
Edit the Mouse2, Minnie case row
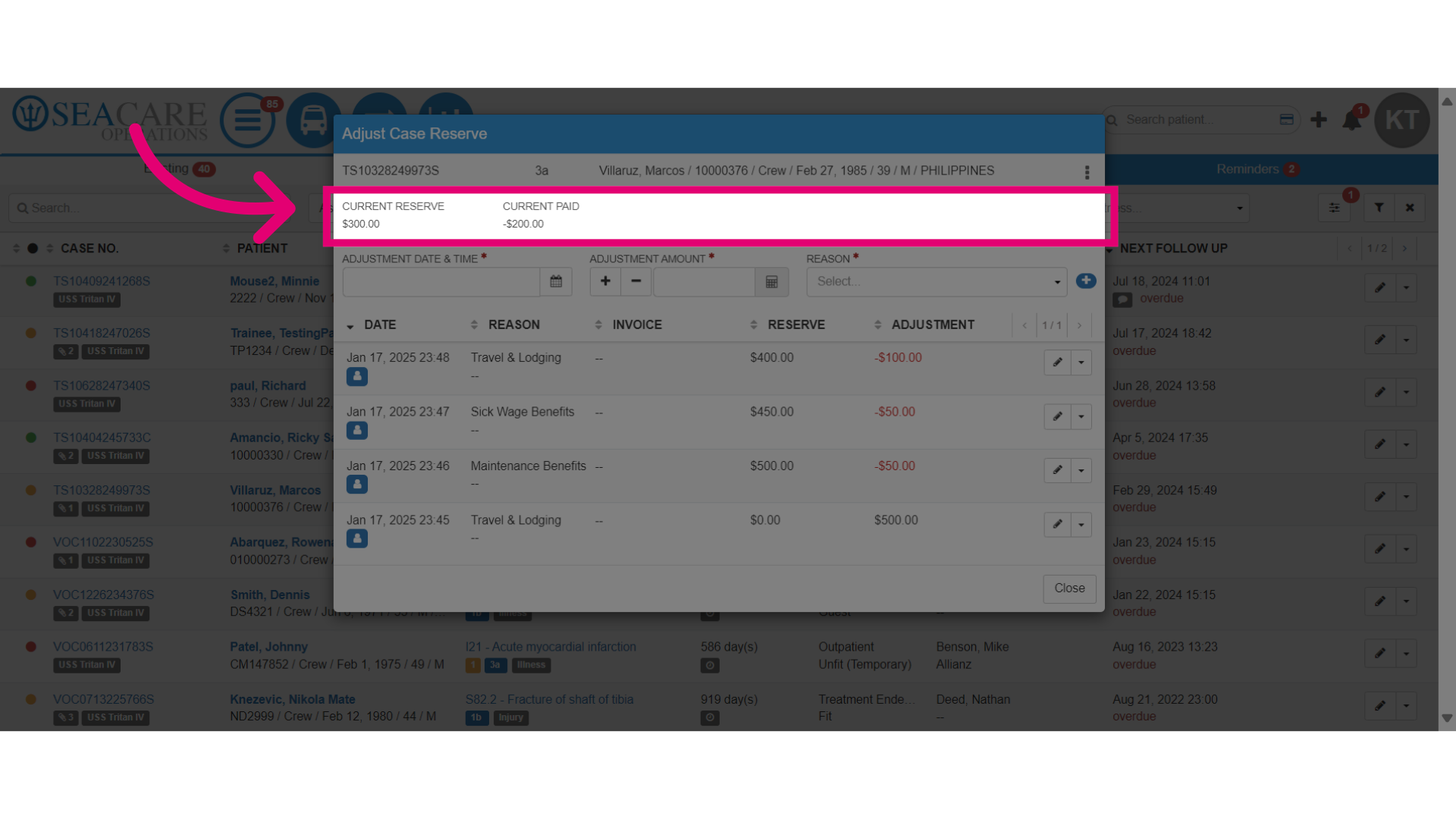coord(1380,287)
